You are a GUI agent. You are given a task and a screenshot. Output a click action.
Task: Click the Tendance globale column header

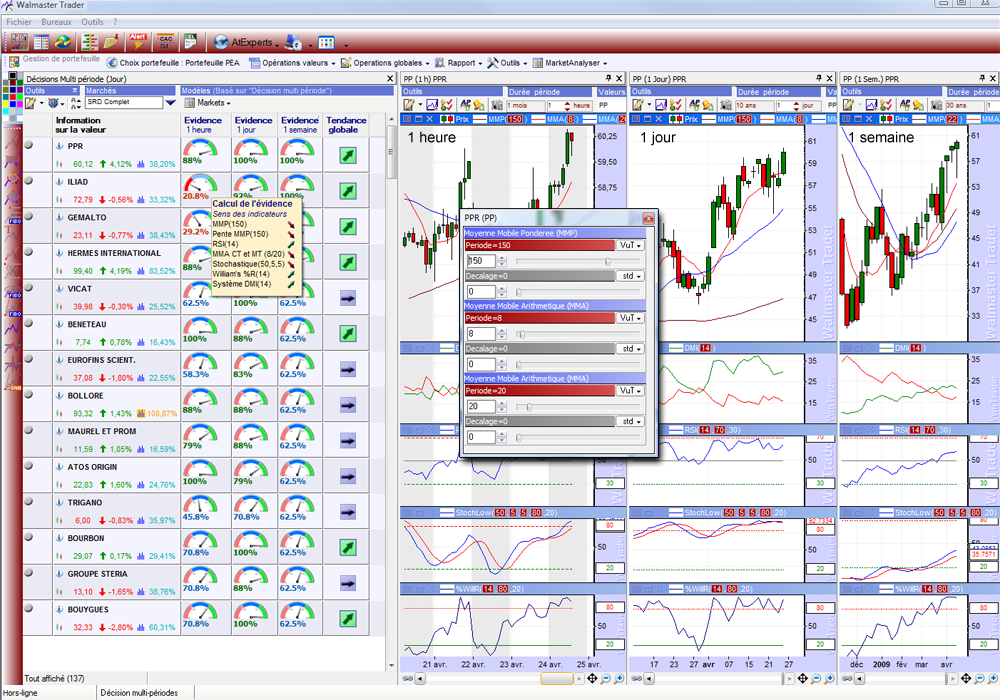(346, 125)
